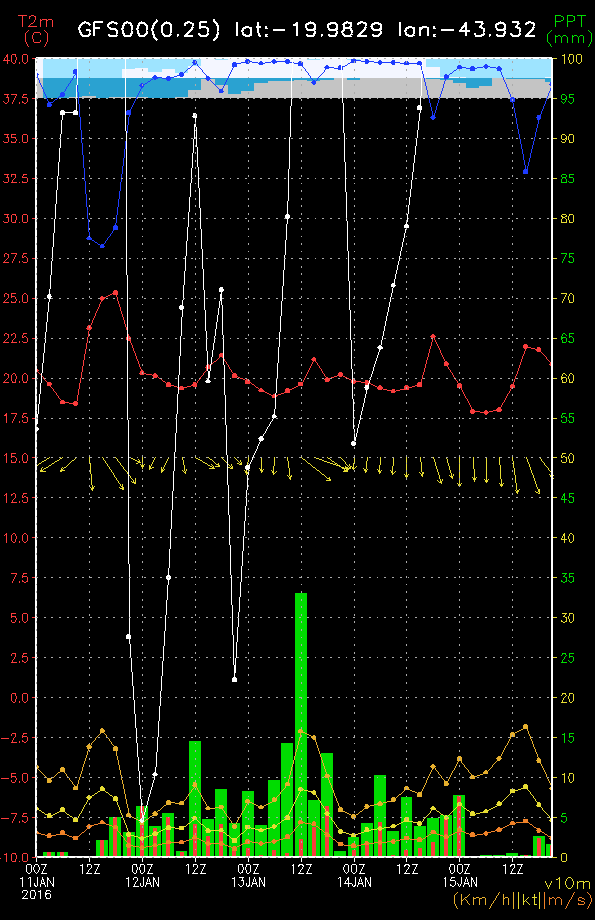Click the 25.0 temperature axis tick

point(16,298)
